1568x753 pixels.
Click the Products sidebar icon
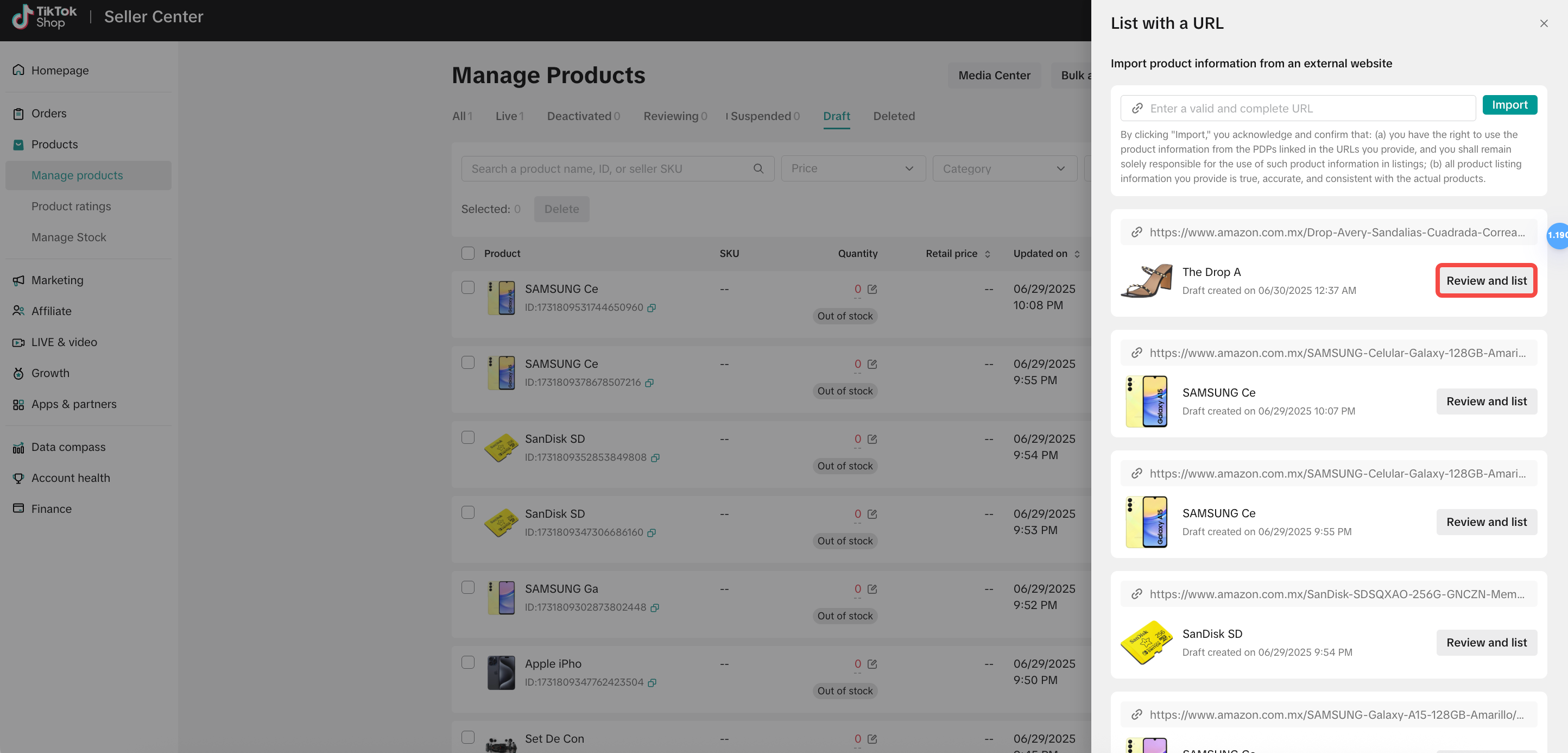[x=19, y=145]
